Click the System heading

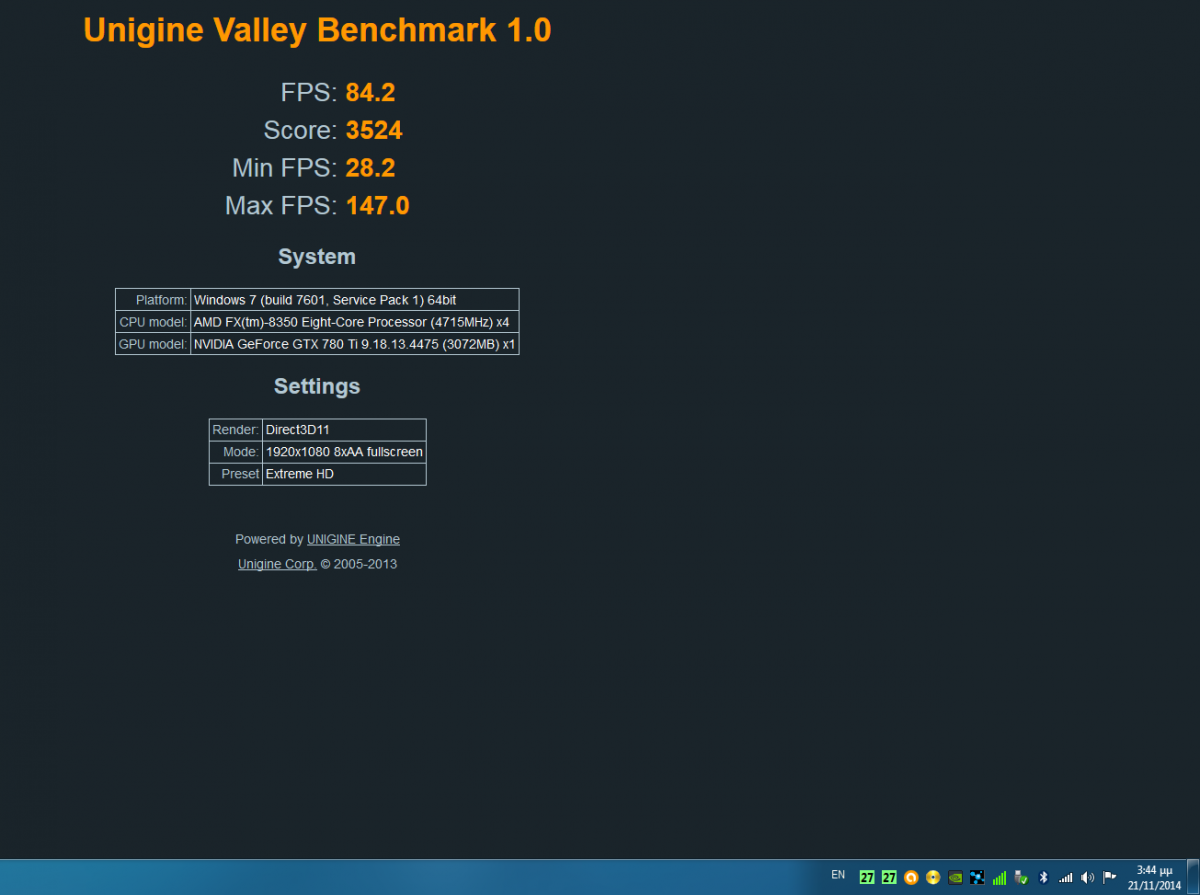[317, 257]
